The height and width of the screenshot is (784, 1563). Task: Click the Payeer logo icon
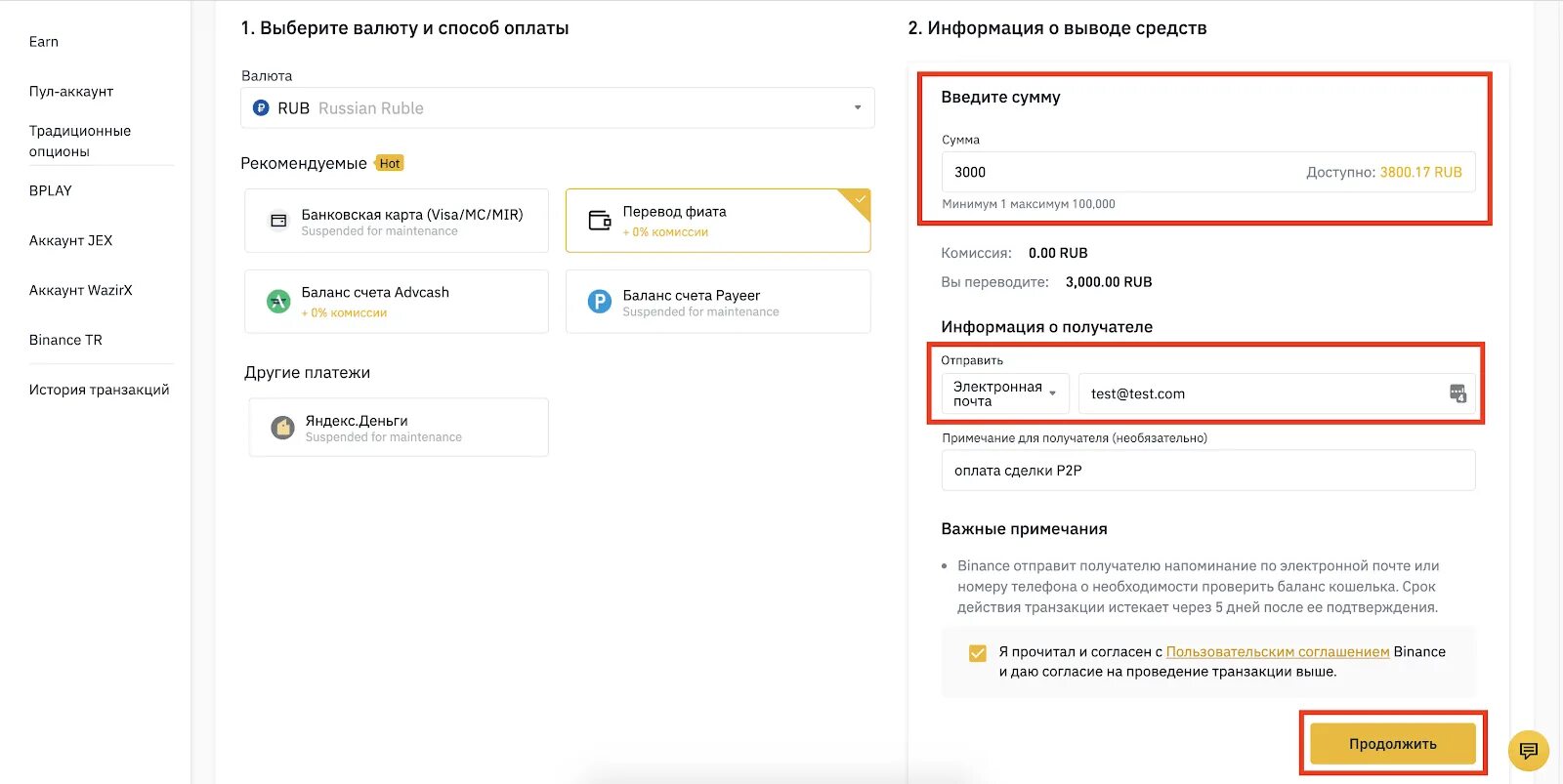[x=599, y=302]
